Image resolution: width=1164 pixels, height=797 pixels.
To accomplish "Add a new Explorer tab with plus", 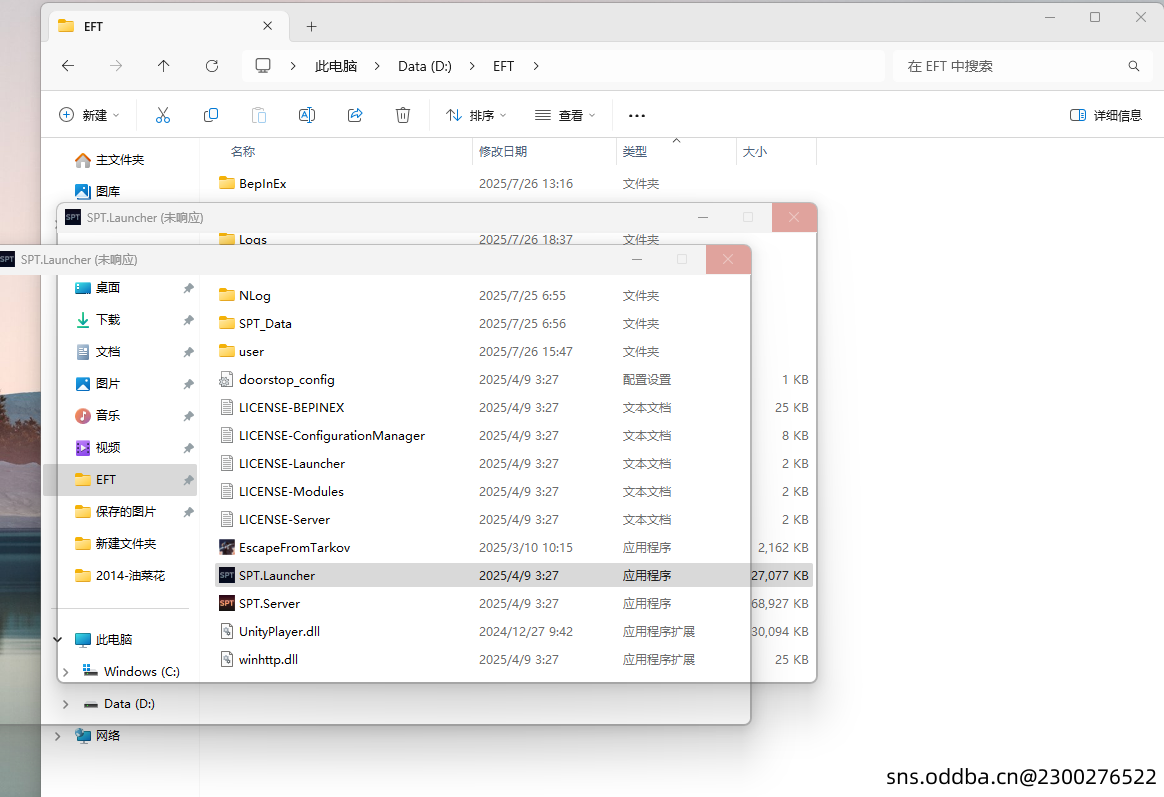I will (312, 27).
